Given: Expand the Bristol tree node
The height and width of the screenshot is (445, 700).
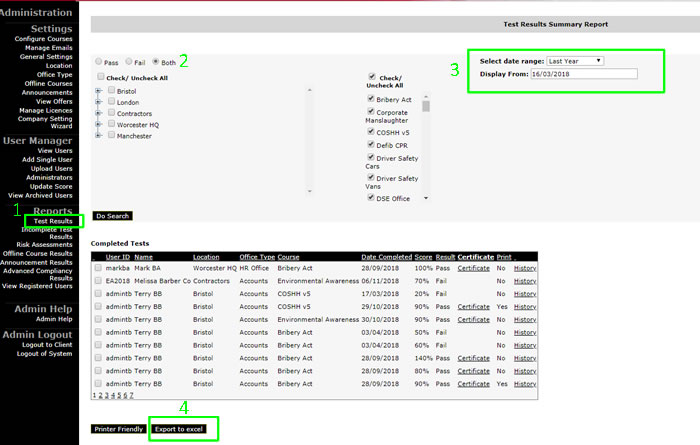Looking at the screenshot, I should click(x=98, y=91).
